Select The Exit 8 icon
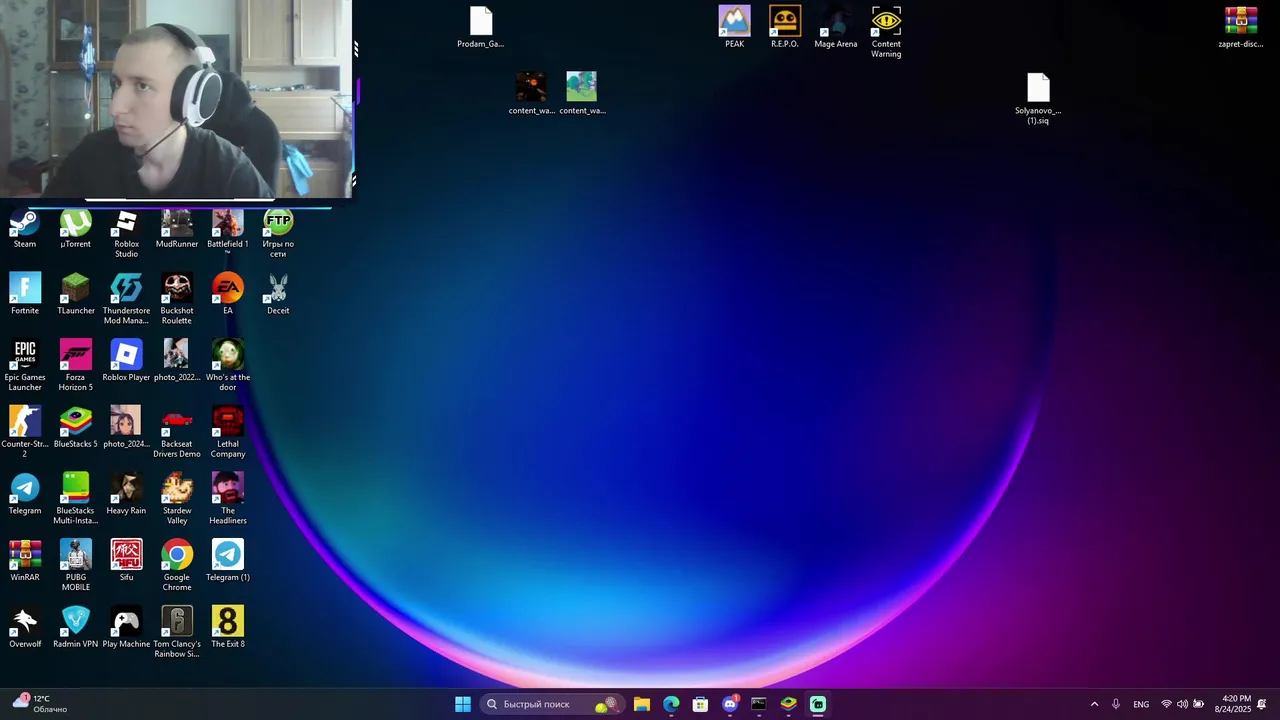Image resolution: width=1280 pixels, height=720 pixels. (228, 628)
